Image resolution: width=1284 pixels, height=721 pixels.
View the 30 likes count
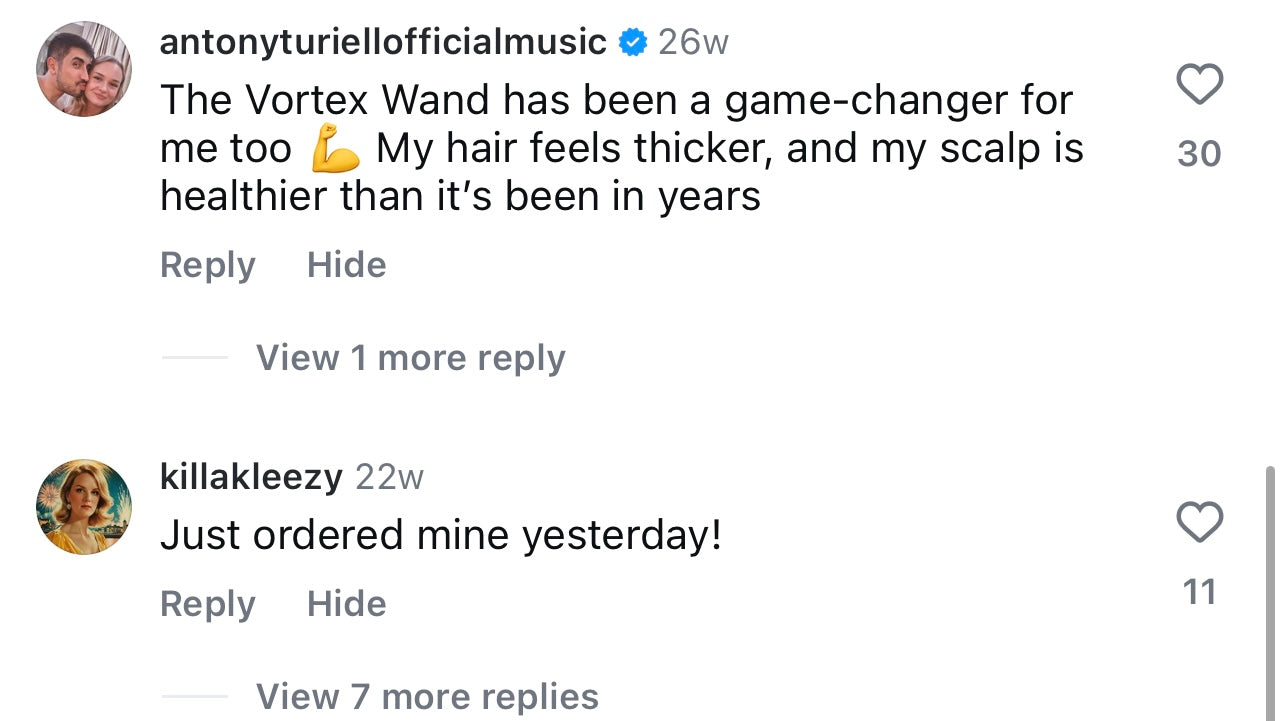[1199, 154]
